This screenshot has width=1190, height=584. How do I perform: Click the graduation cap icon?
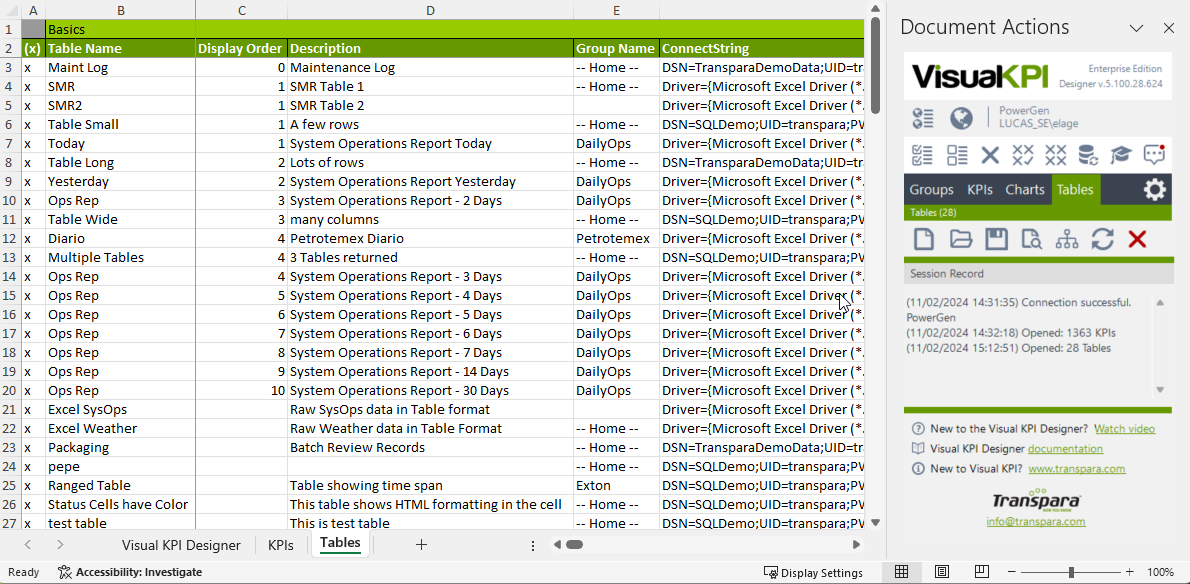(x=1121, y=155)
